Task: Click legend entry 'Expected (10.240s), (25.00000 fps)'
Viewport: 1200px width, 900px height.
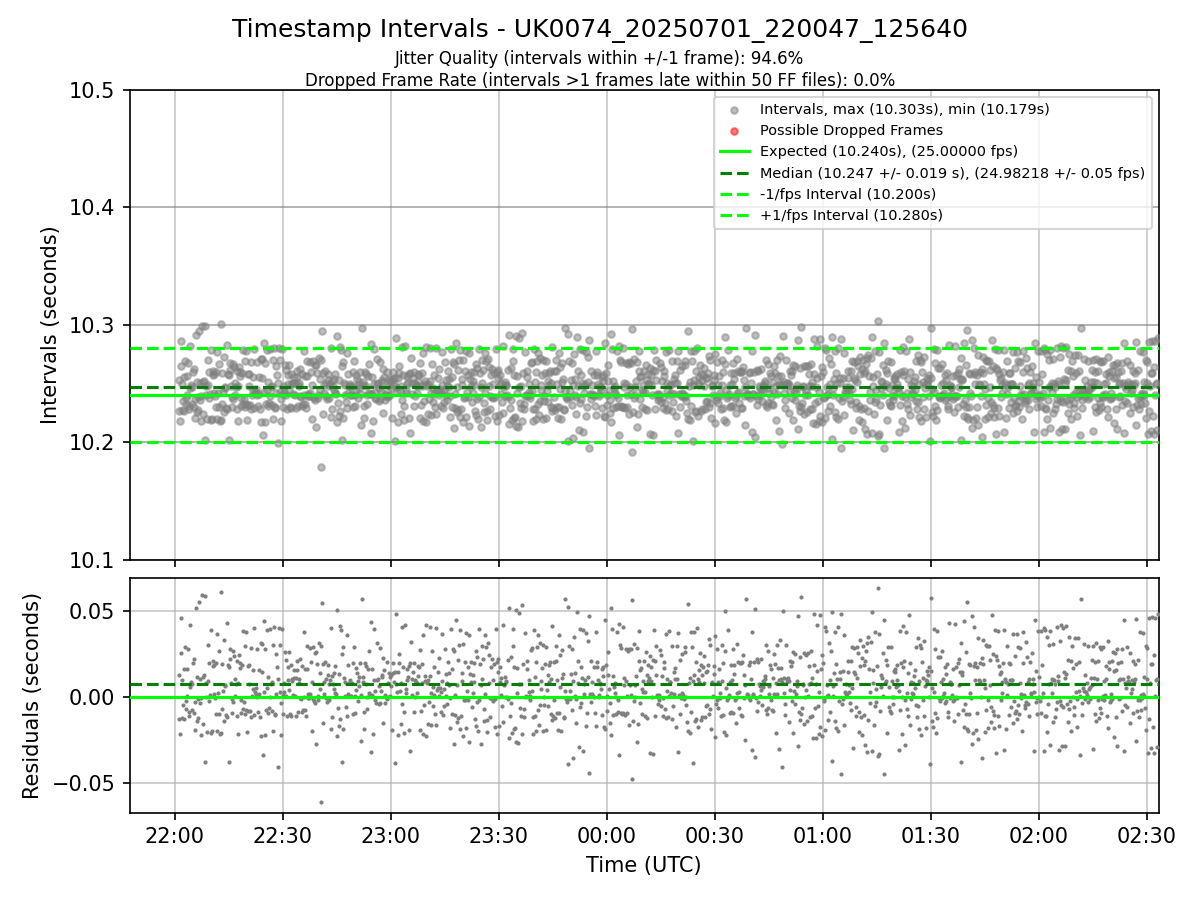Action: [x=889, y=151]
